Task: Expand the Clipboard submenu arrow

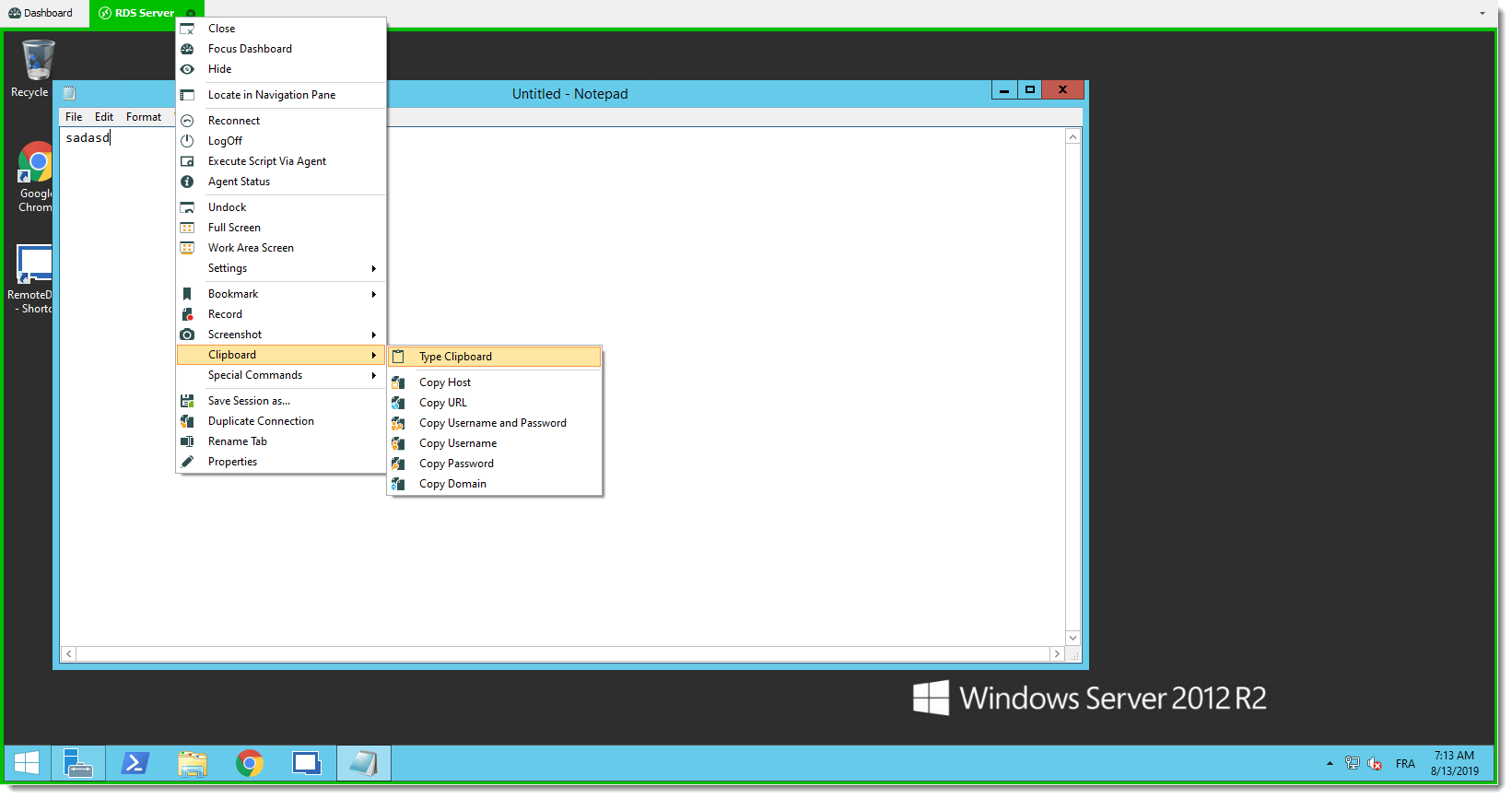Action: 373,355
